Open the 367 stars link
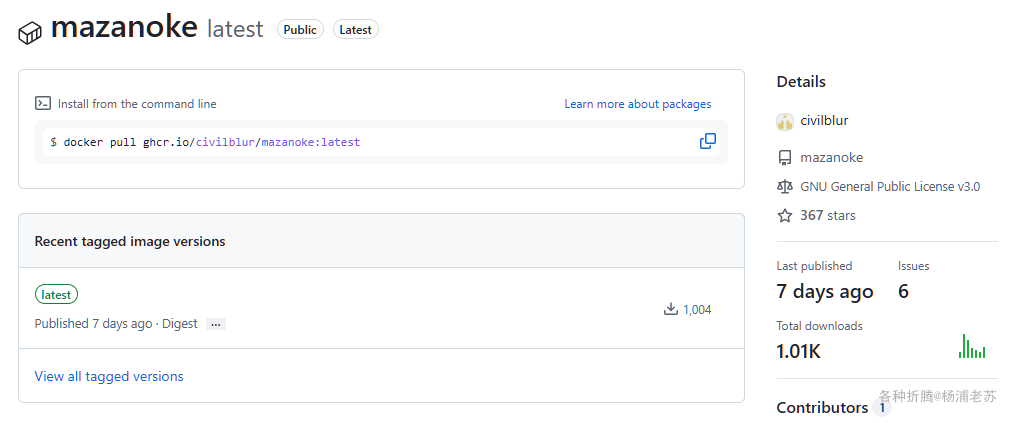 tap(827, 215)
